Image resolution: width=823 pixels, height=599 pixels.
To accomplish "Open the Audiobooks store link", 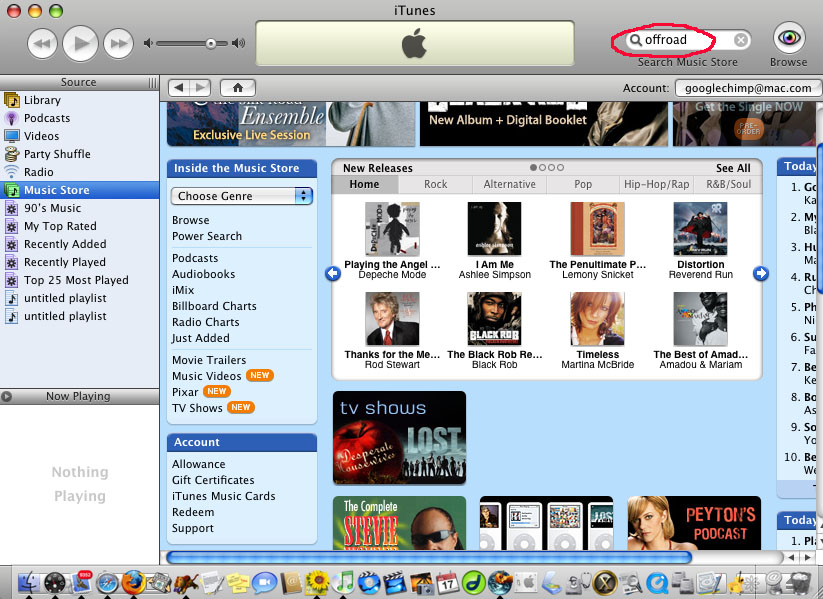I will point(204,274).
